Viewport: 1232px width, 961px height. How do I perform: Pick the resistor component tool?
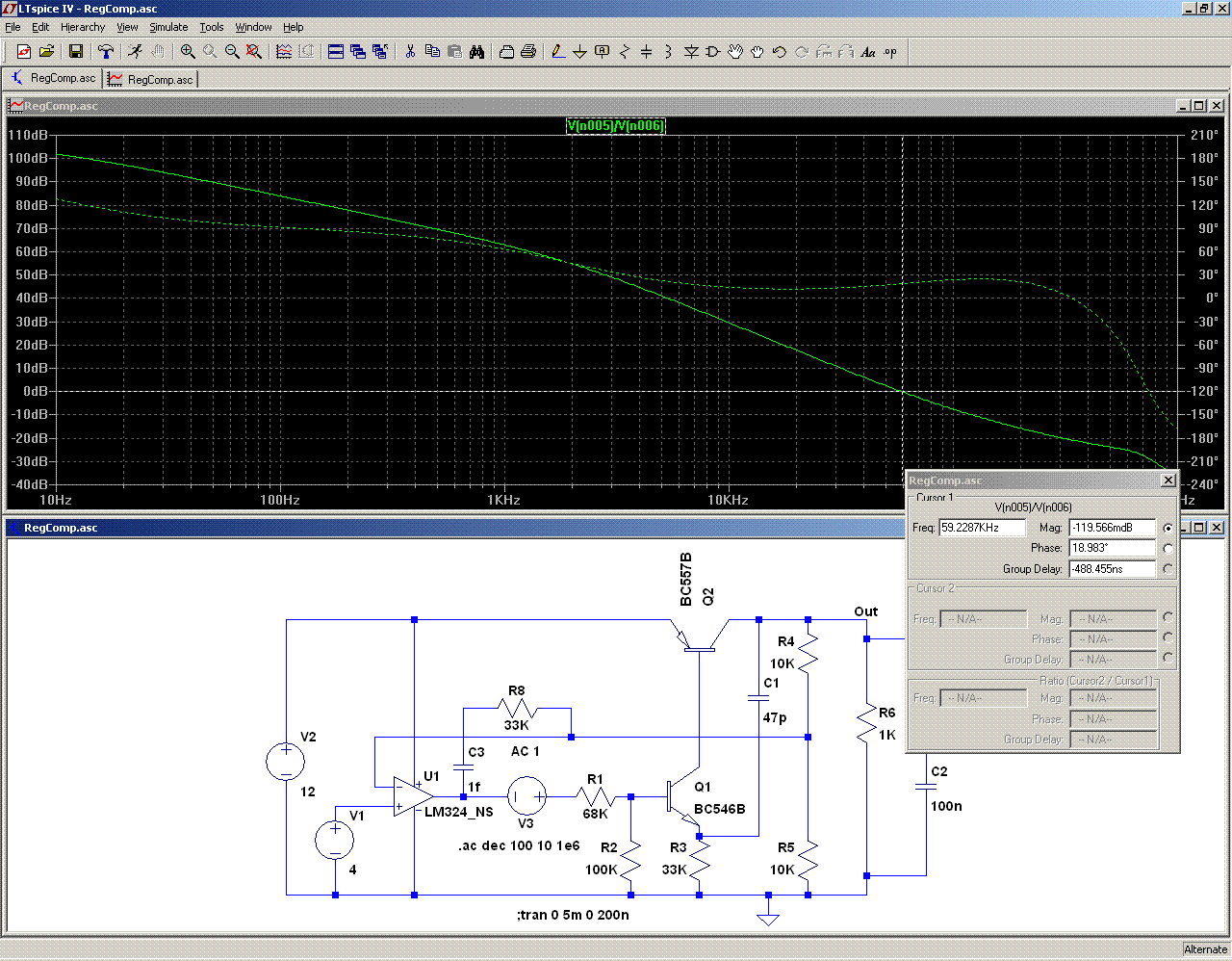click(625, 52)
